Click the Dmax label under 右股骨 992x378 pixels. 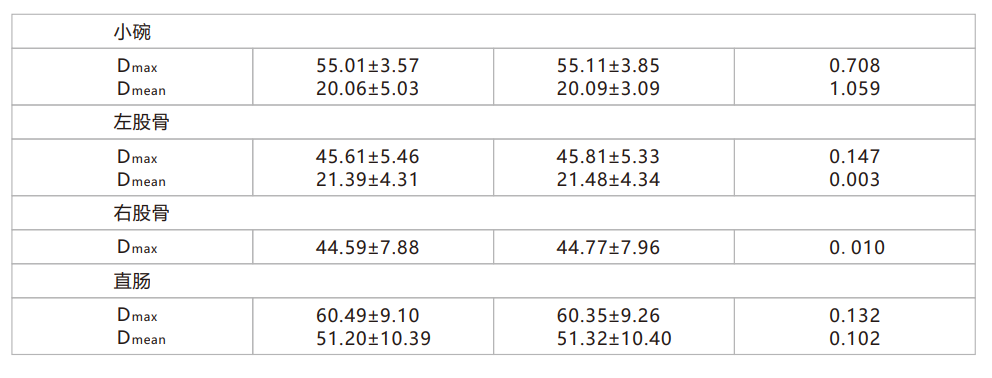click(x=137, y=248)
